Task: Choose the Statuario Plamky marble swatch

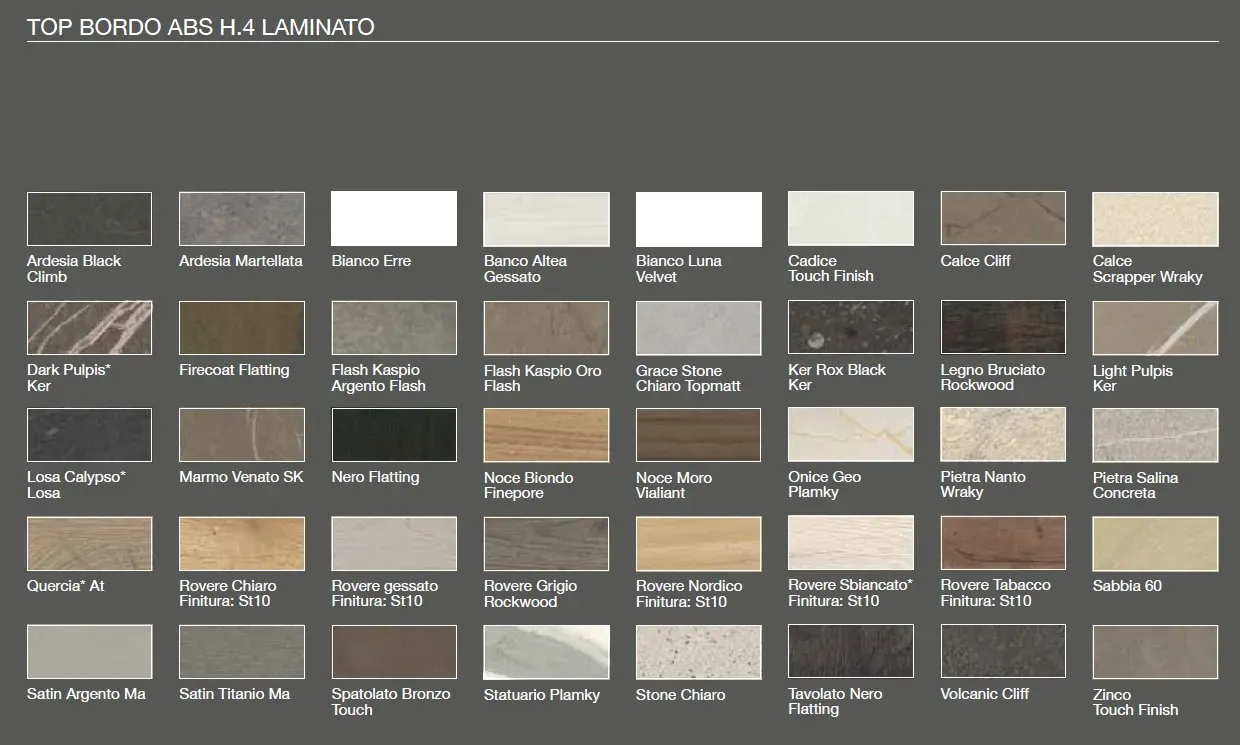Action: coord(546,652)
